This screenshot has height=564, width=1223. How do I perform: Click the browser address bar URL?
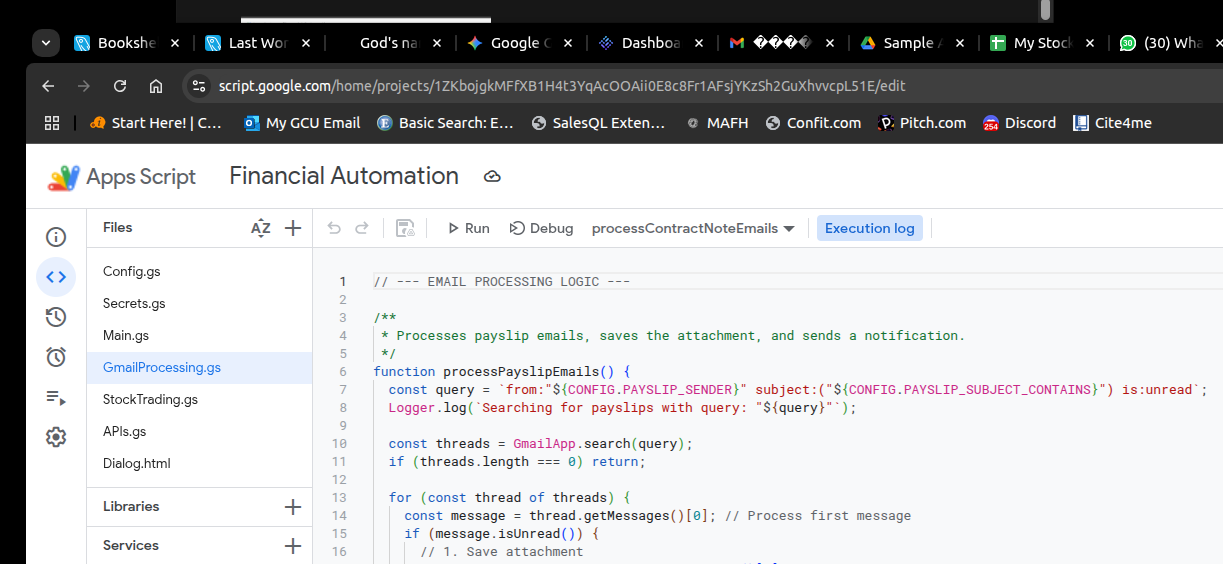[560, 86]
